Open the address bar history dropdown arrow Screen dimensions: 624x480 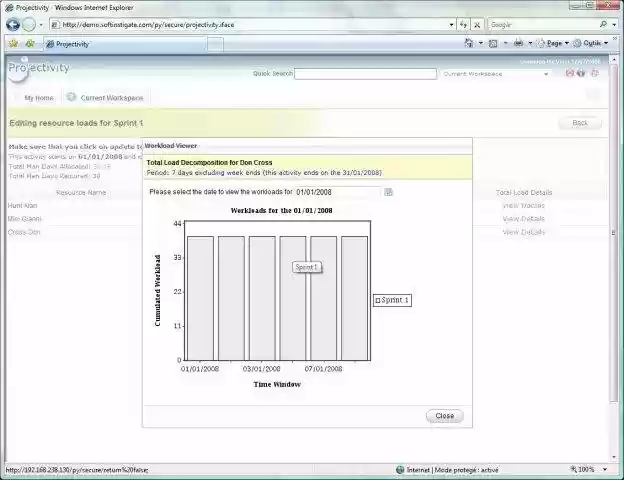(x=451, y=25)
